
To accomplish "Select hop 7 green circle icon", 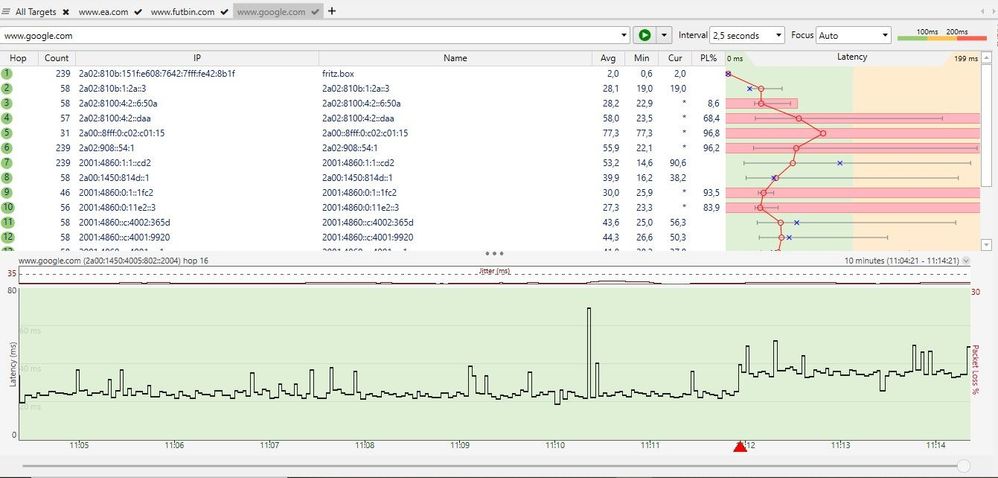I will pyautogui.click(x=7, y=163).
